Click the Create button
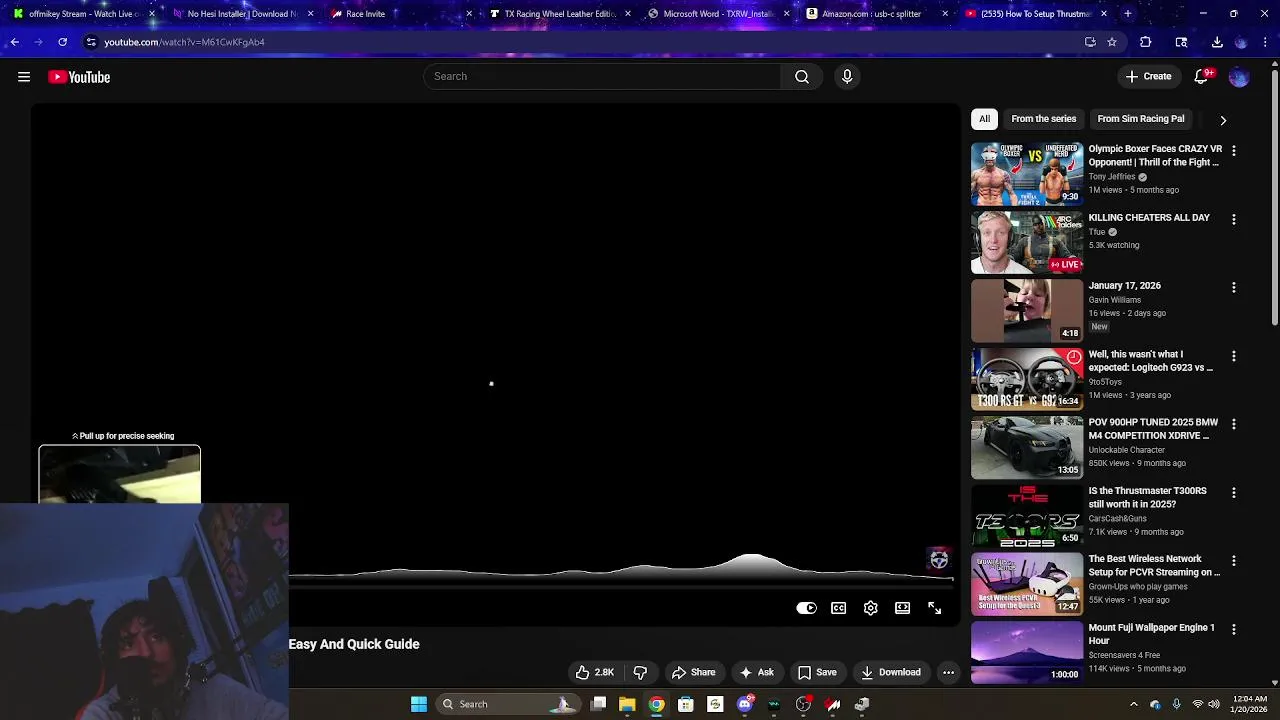The height and width of the screenshot is (720, 1280). coord(1148,77)
